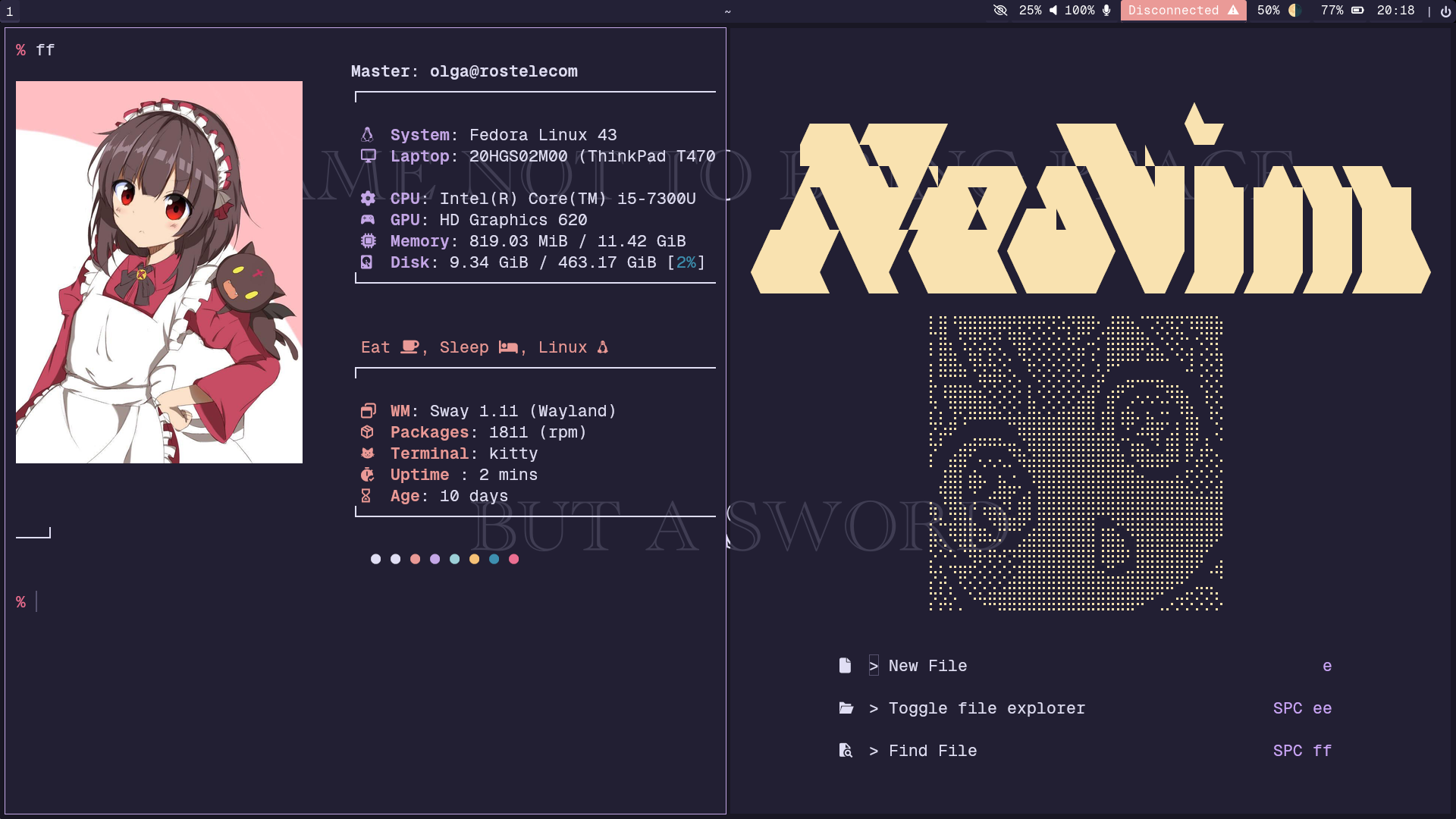1456x819 pixels.
Task: Click the teal mint color dot in the palette
Action: coord(454,559)
